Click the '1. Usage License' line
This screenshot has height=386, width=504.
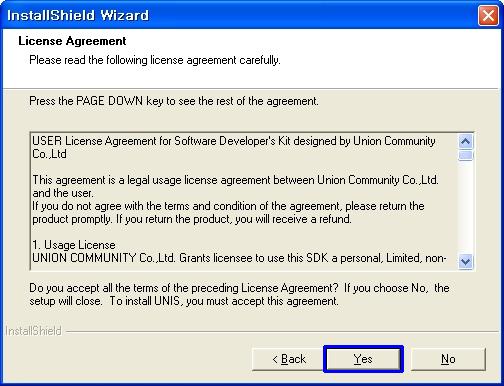pyautogui.click(x=74, y=245)
